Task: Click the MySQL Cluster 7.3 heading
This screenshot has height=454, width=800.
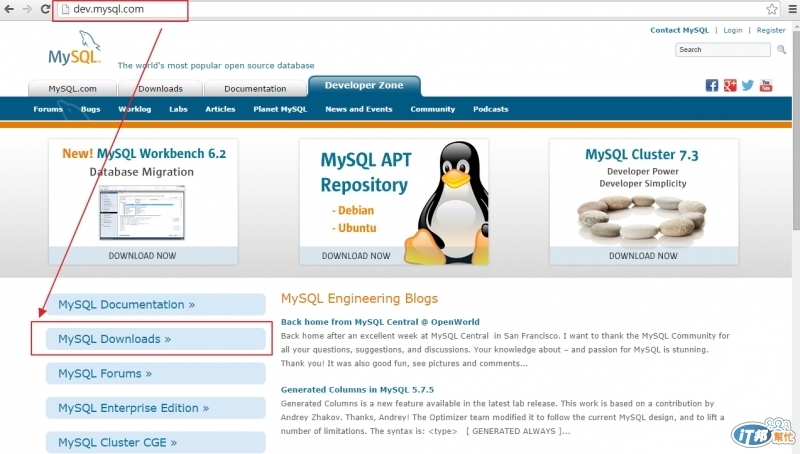Action: [x=642, y=155]
